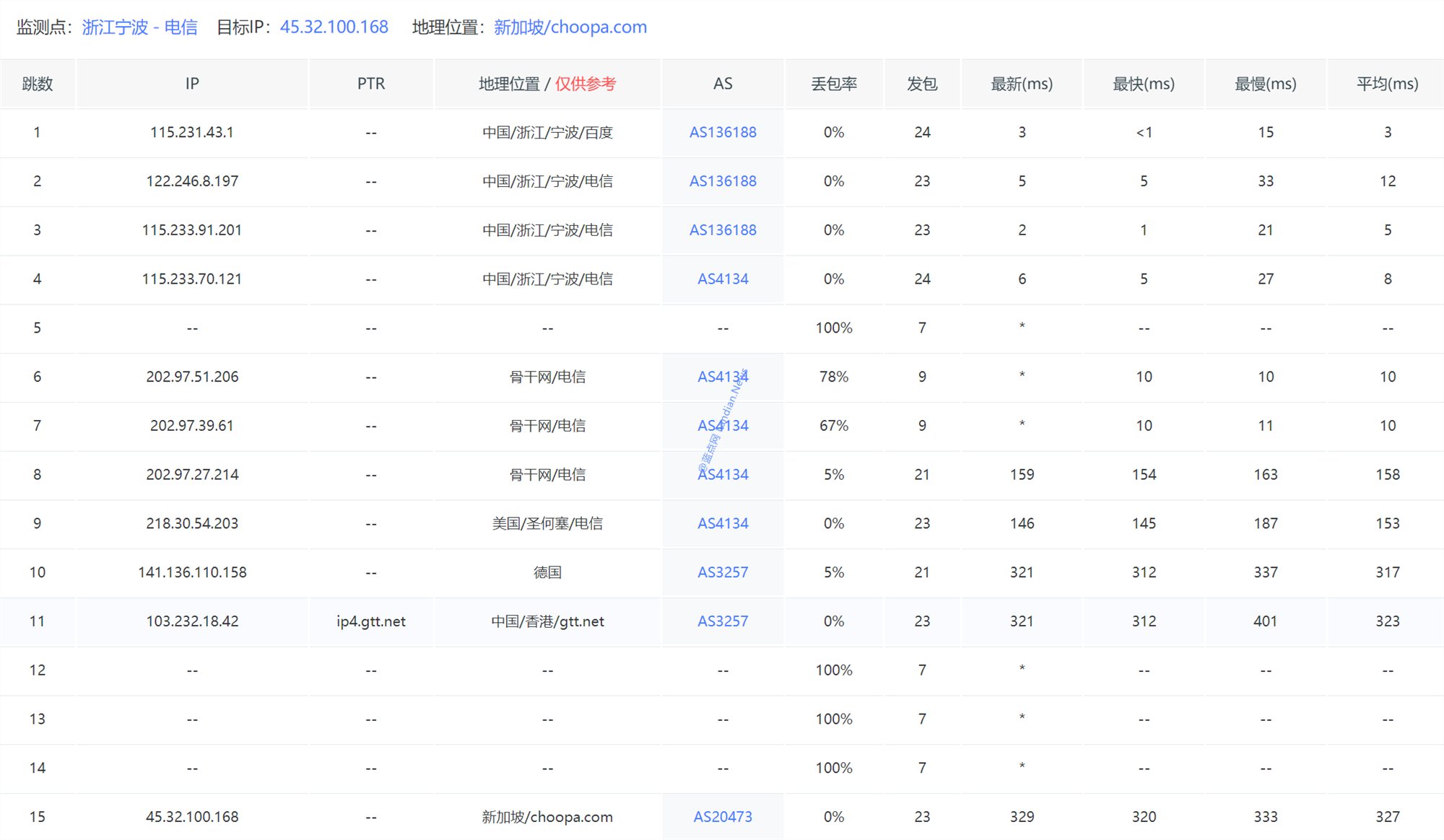Viewport: 1444px width, 840px height.
Task: Open the 新加坡/choopa.com location link in header
Action: 570,27
